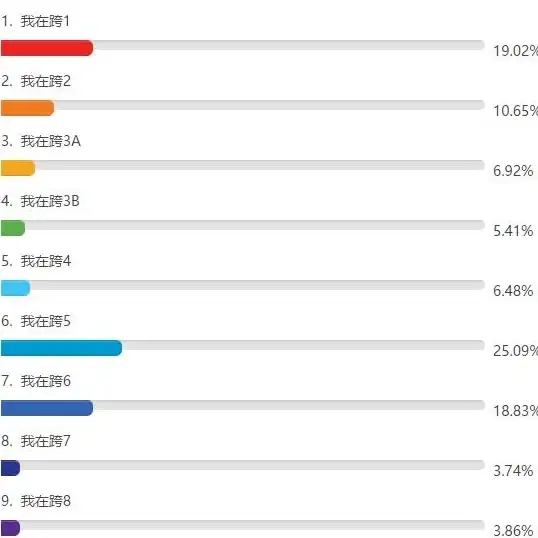Viewport: 538px width, 538px height.
Task: Select the yellow bar for 我在跨3A
Action: [18, 168]
